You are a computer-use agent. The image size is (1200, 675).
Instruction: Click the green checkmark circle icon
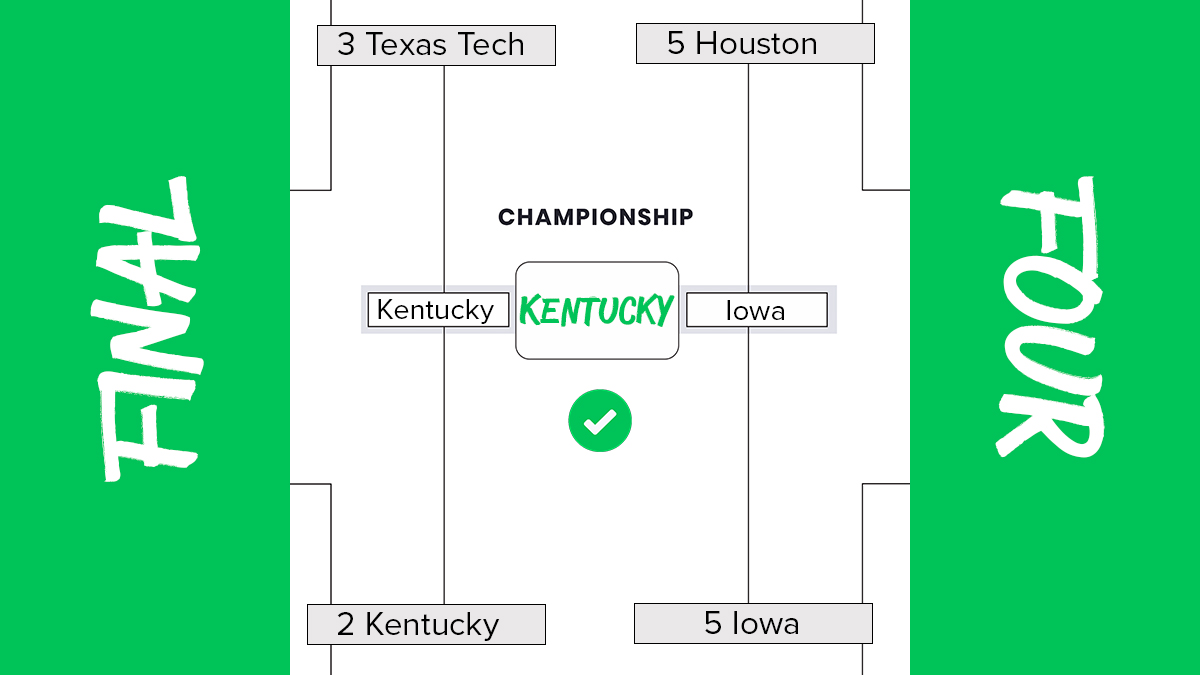600,420
